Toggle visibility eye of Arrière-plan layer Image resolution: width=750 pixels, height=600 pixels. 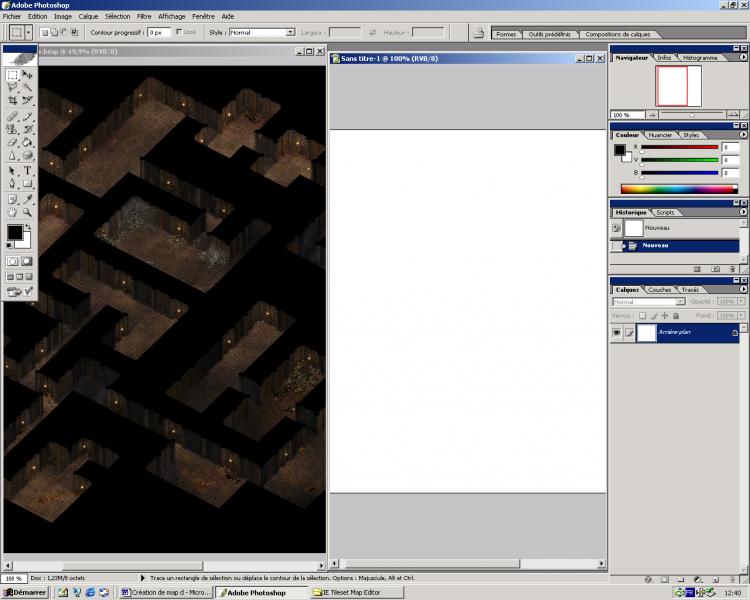point(617,333)
